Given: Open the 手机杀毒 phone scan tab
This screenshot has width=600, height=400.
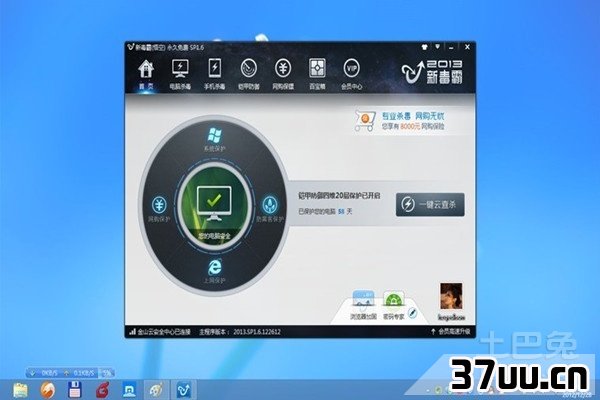Looking at the screenshot, I should click(214, 75).
